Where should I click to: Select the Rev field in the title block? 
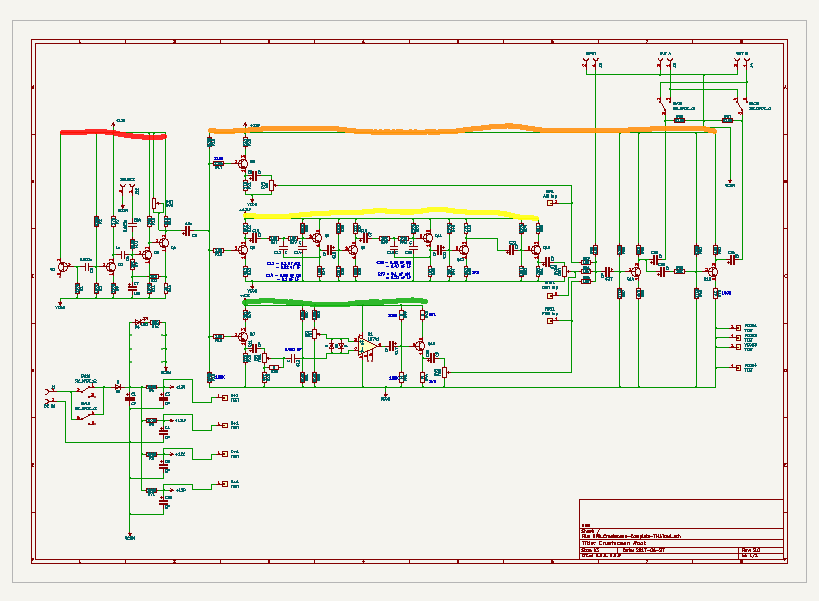751,549
